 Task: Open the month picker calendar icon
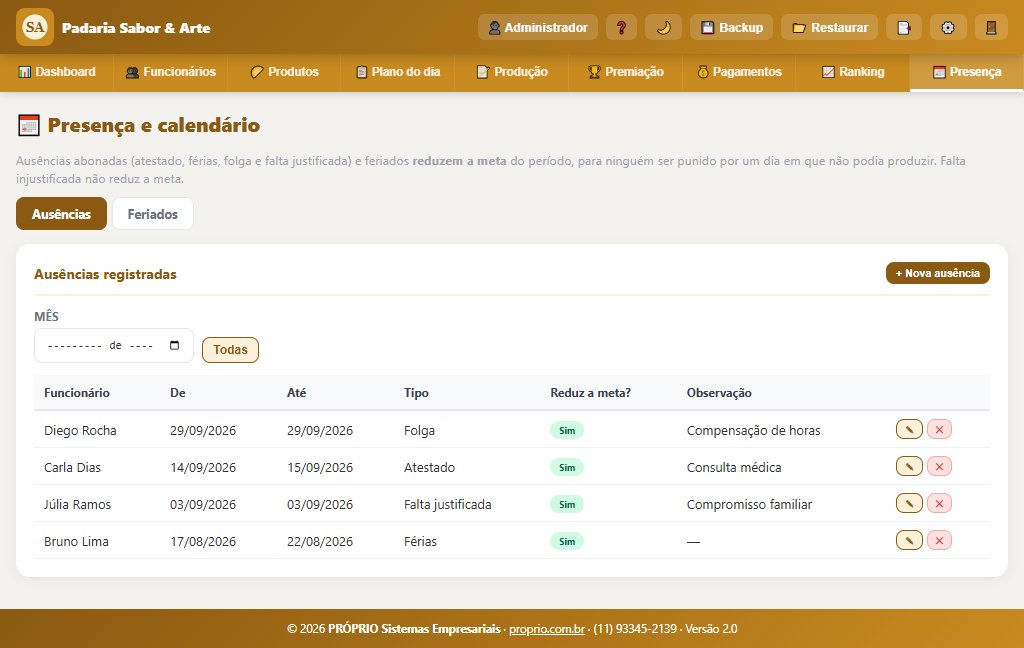(x=174, y=345)
